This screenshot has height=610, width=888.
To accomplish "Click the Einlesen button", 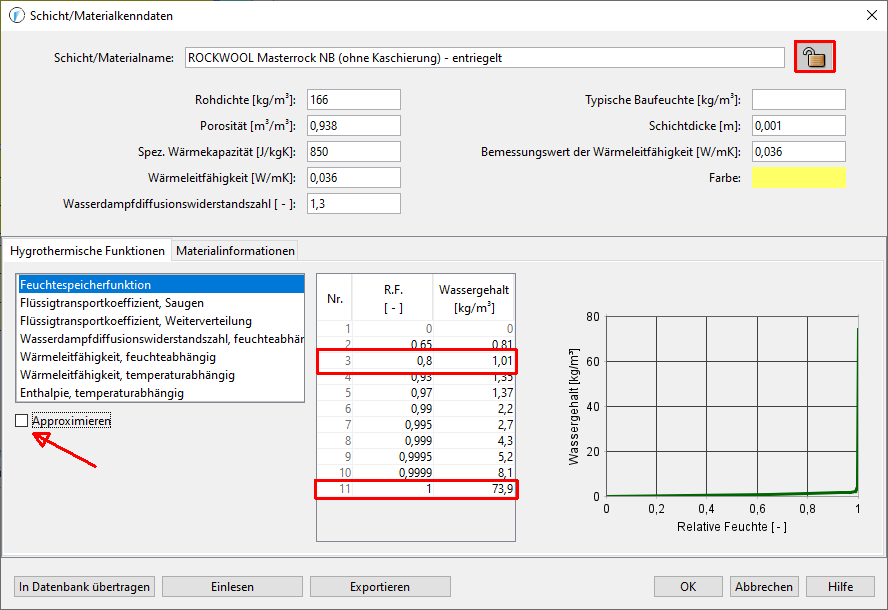I will (x=232, y=587).
